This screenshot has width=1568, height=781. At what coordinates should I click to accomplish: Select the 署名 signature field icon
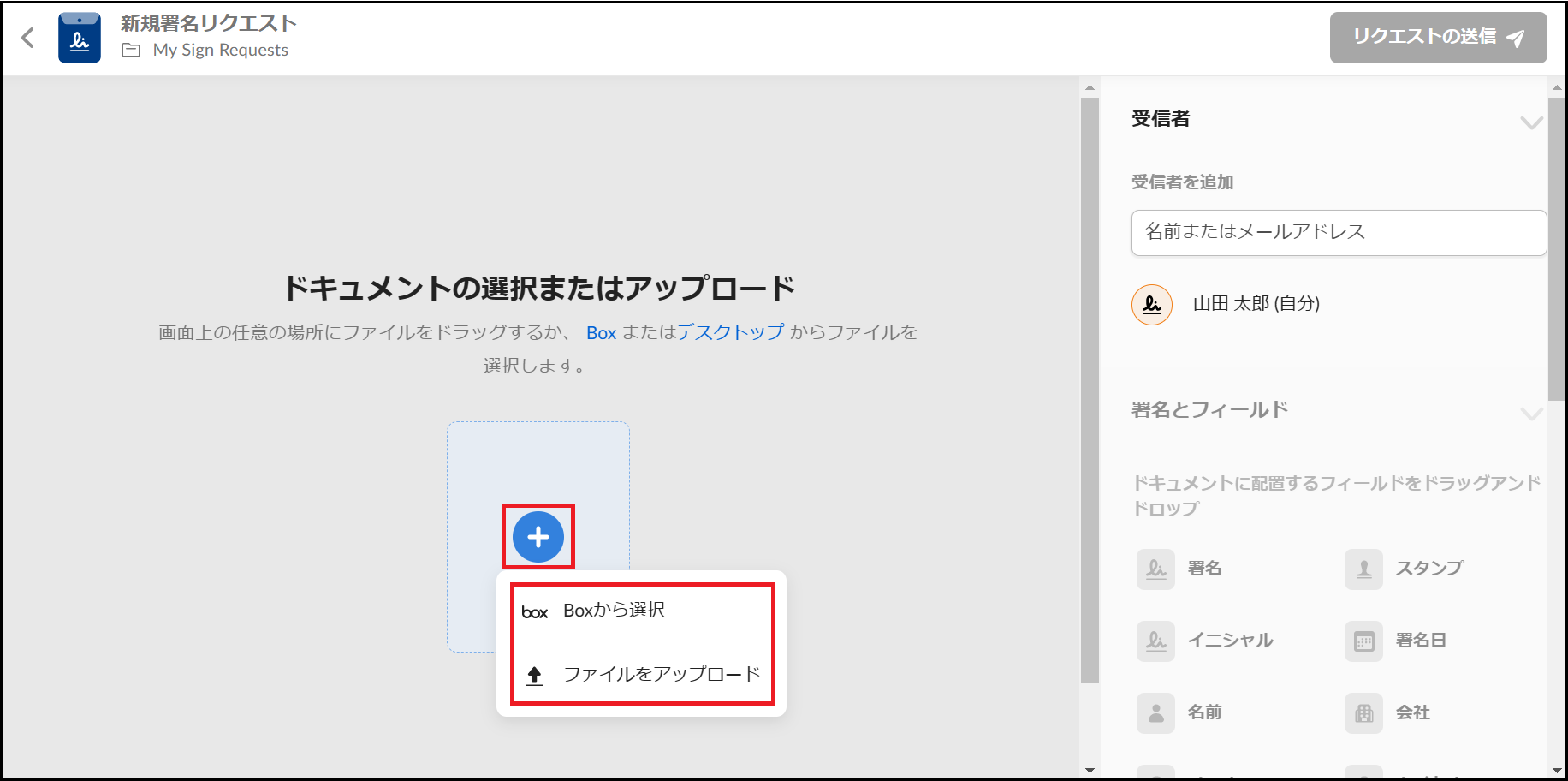pyautogui.click(x=1155, y=569)
